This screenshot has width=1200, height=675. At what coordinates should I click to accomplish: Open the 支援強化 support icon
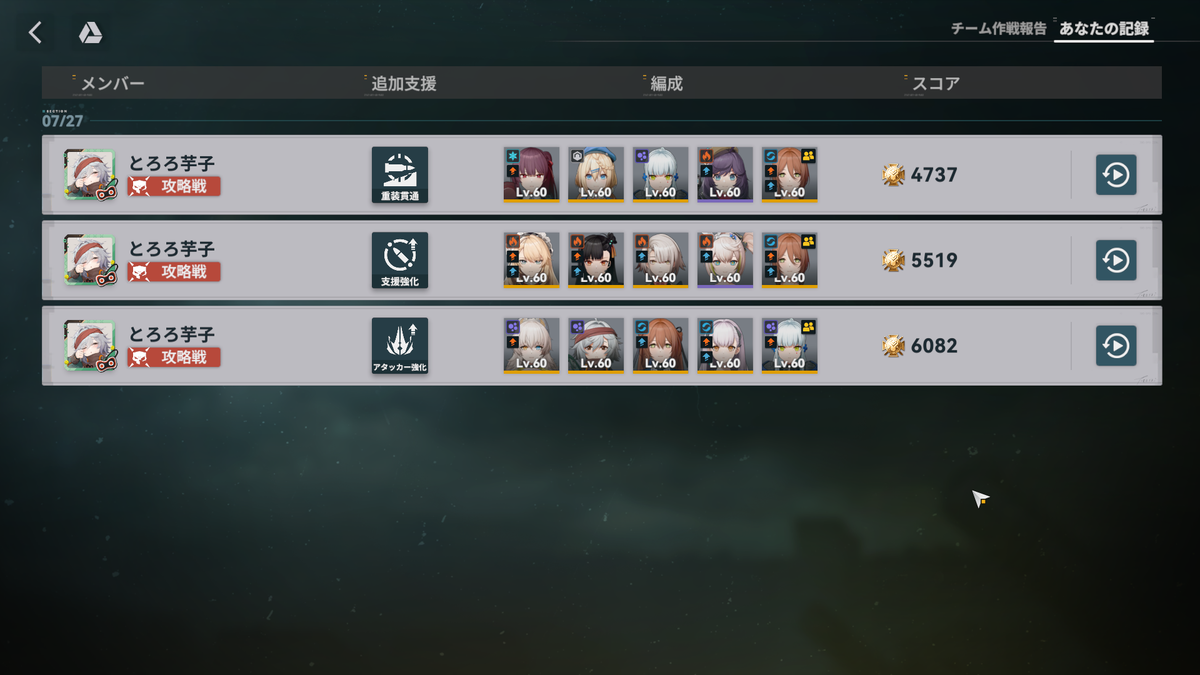[400, 261]
